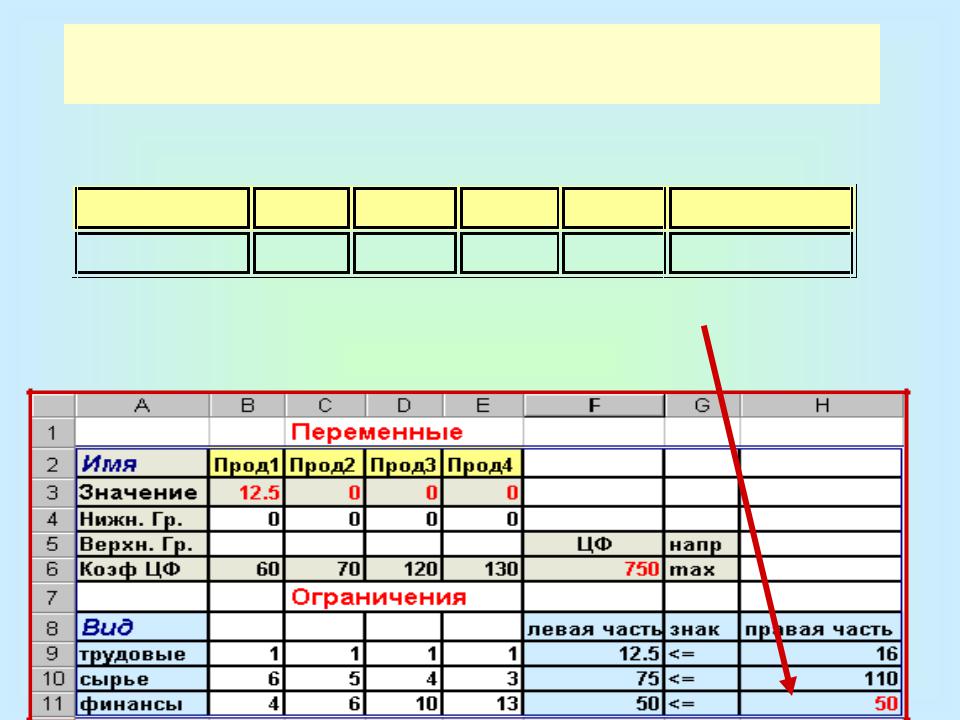The height and width of the screenshot is (720, 960).
Task: Click the 'Верхн. Гр.' label cell
Action: point(142,544)
